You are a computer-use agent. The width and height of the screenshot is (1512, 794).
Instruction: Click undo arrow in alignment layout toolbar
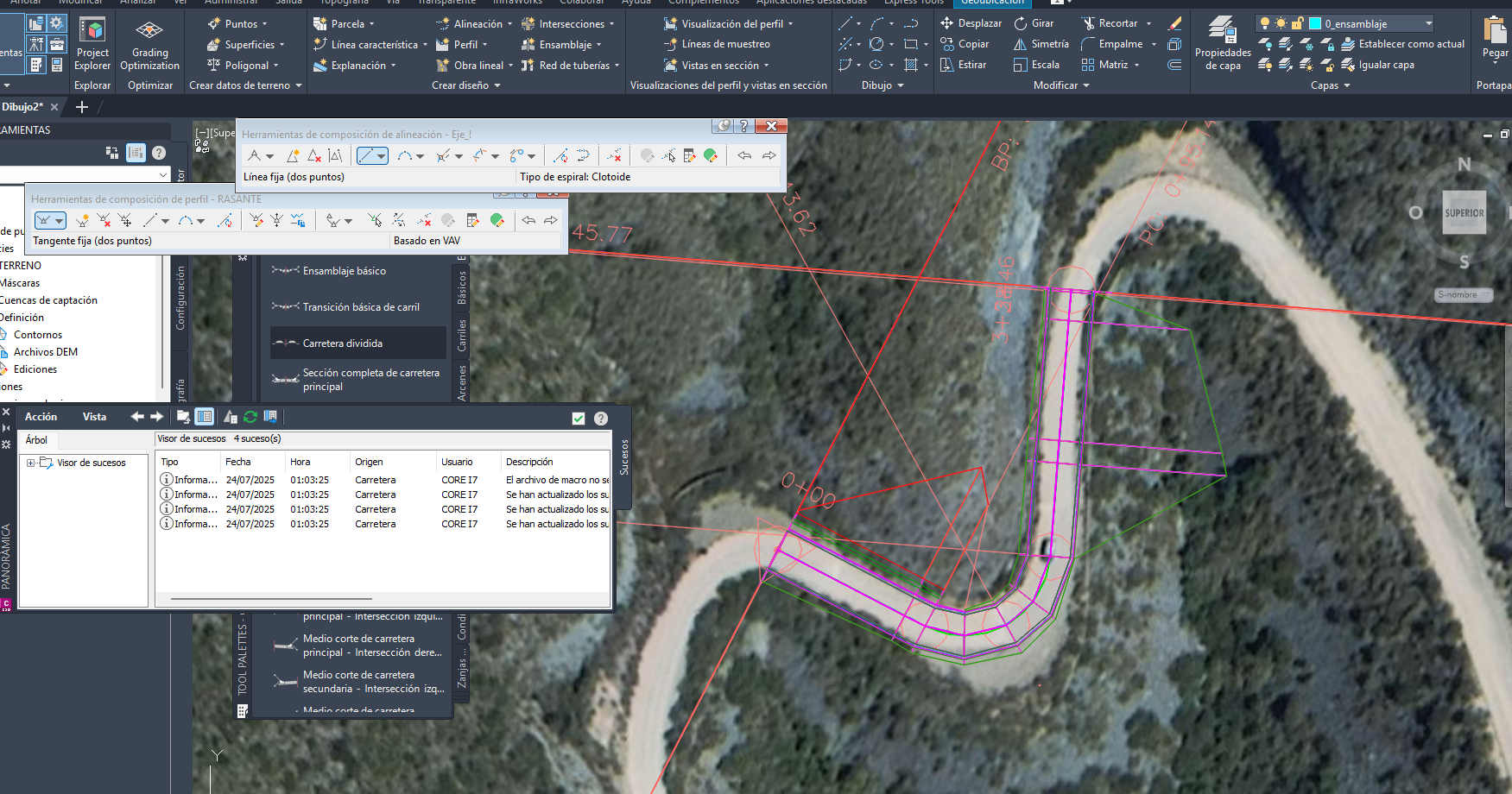pos(743,156)
